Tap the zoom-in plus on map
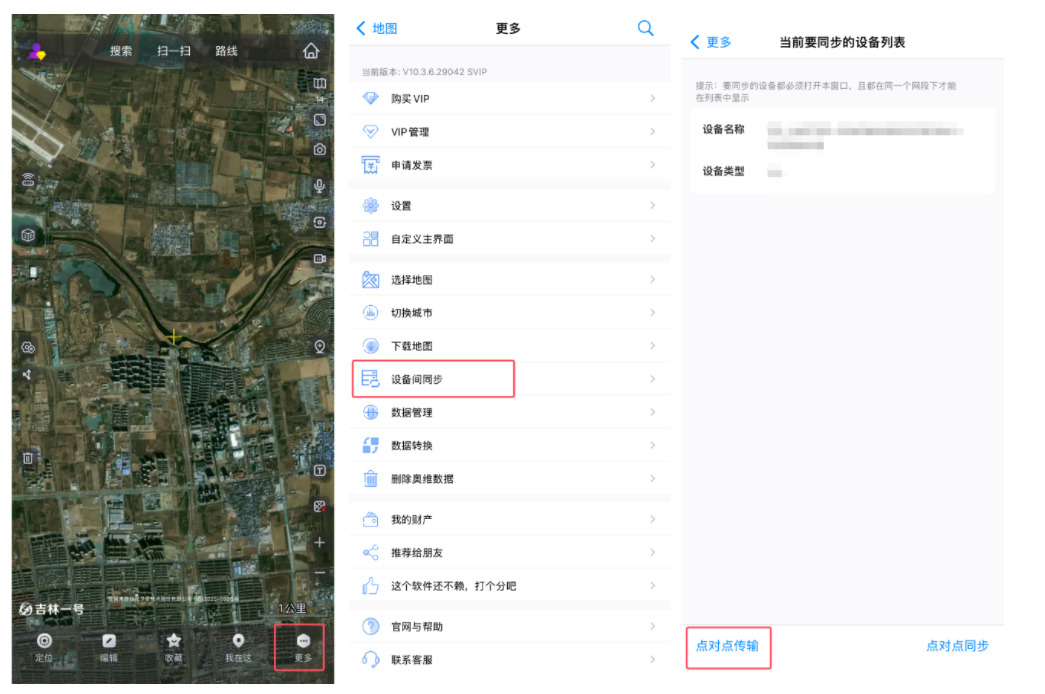This screenshot has width=1045, height=694. [x=320, y=542]
